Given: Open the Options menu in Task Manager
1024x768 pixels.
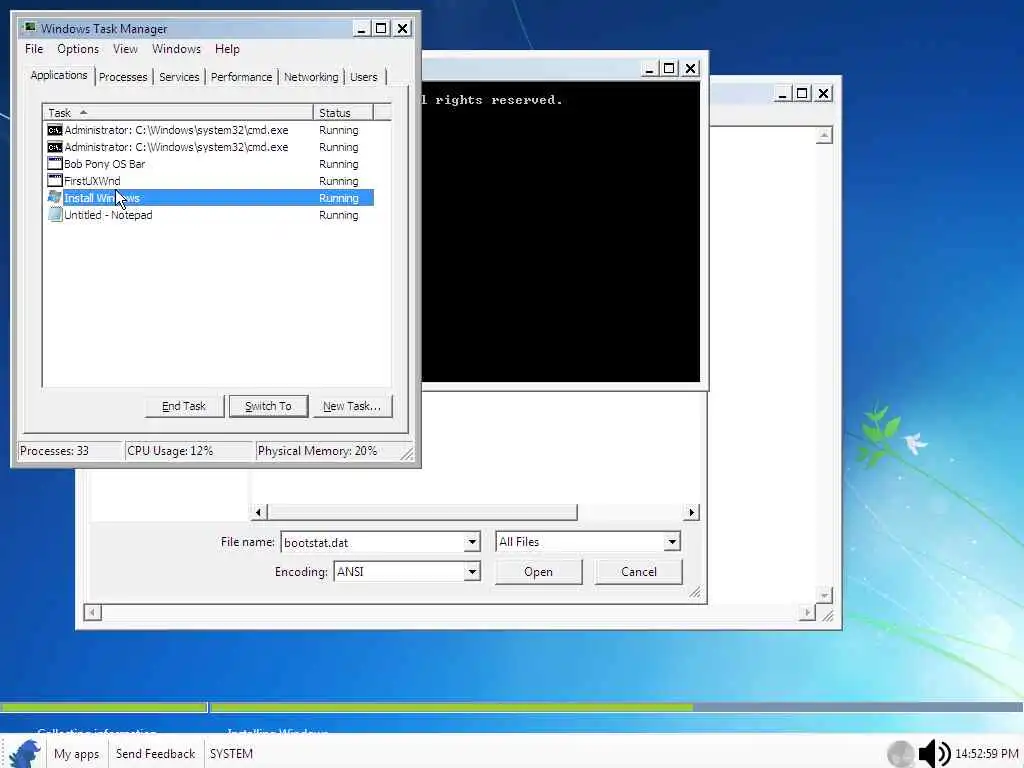Looking at the screenshot, I should [78, 49].
